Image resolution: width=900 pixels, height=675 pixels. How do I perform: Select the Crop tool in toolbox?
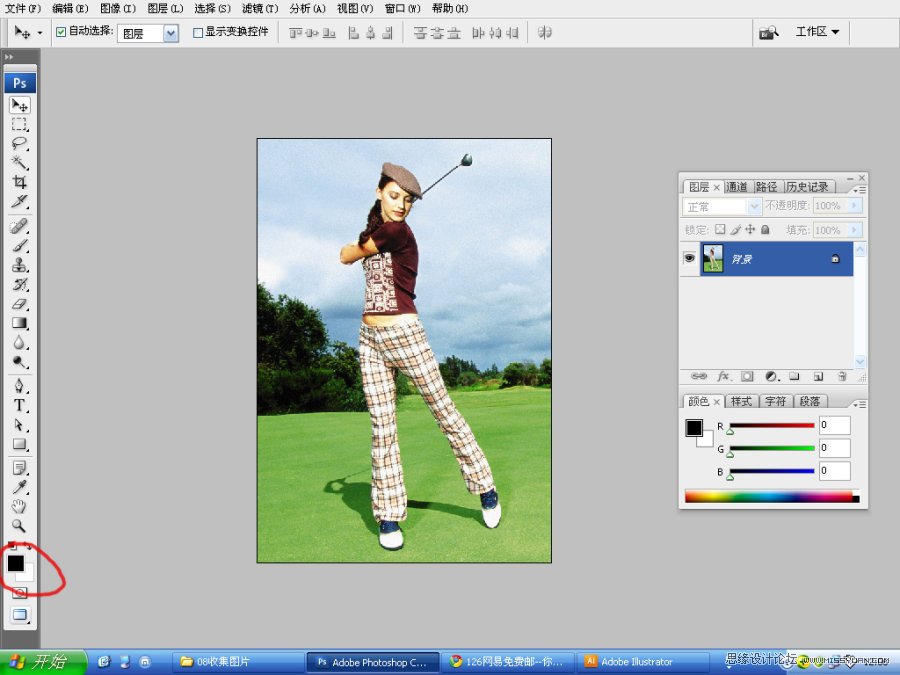point(19,182)
